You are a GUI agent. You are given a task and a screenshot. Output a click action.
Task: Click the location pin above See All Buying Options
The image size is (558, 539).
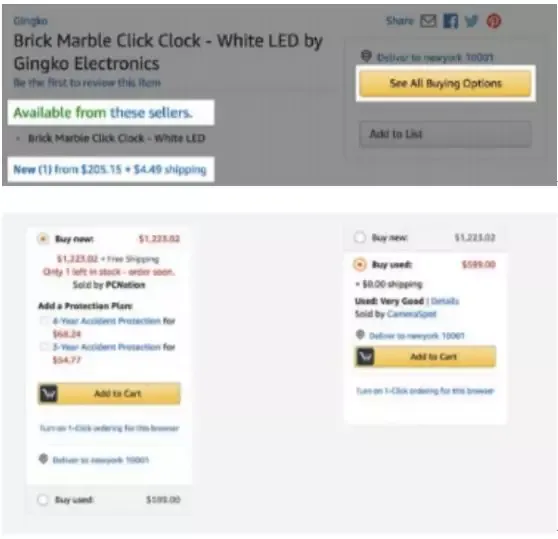[366, 56]
